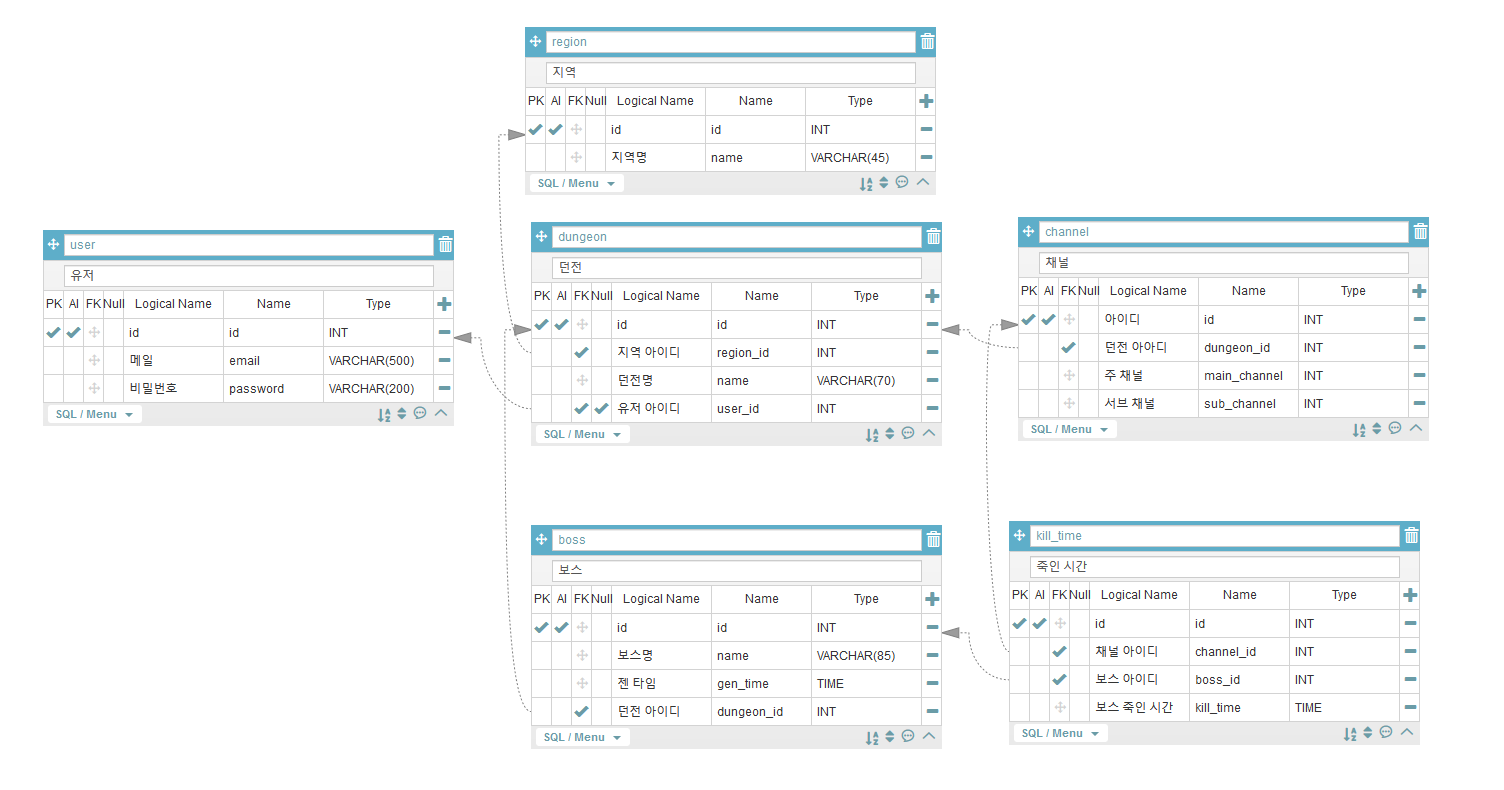This screenshot has height=790, width=1504.
Task: Remove the kill_time column in kill_time table
Action: point(1410,707)
